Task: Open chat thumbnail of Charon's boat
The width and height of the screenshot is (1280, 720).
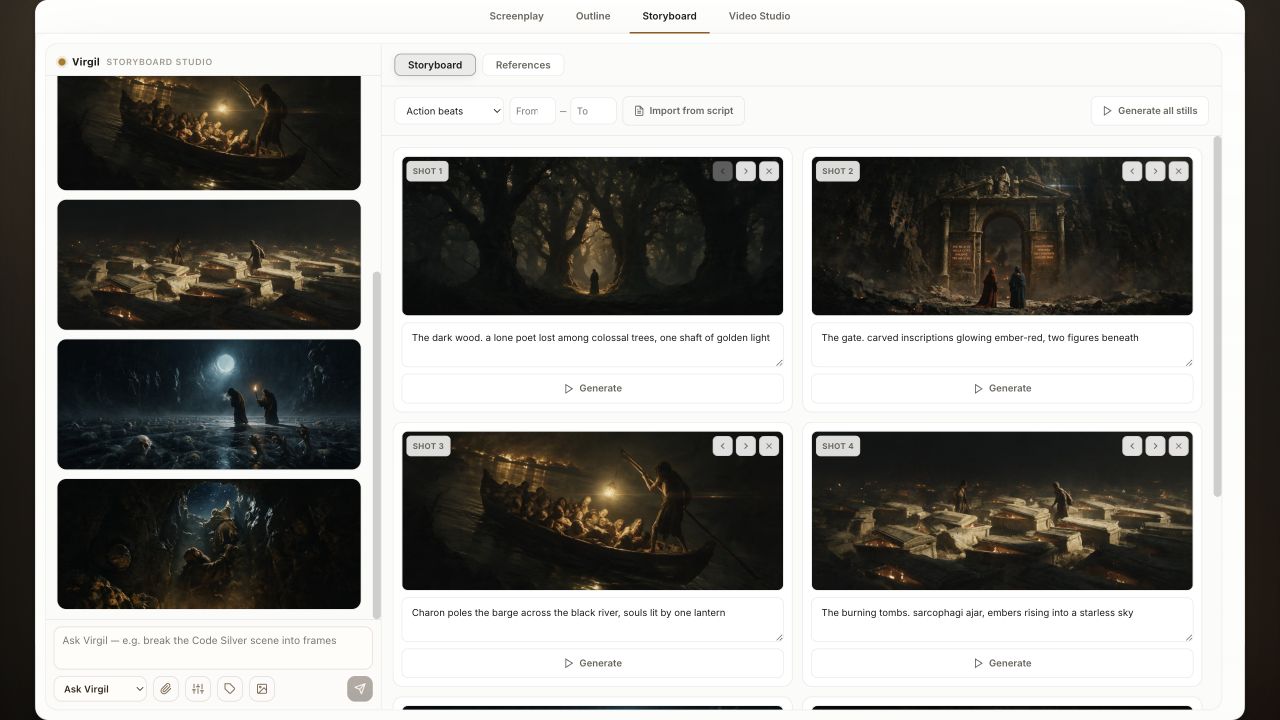Action: pyautogui.click(x=209, y=133)
